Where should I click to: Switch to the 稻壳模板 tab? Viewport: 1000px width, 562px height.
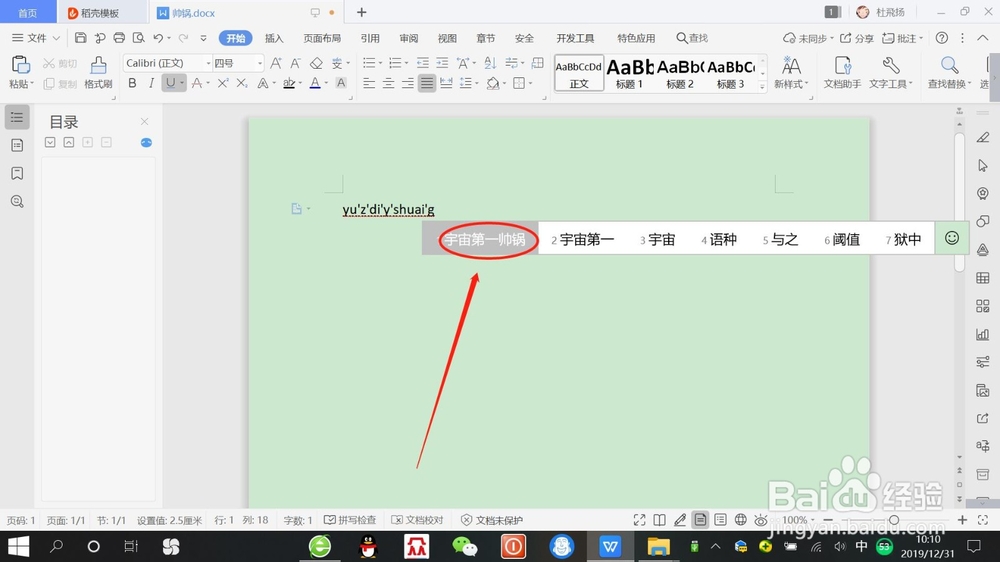(x=99, y=13)
